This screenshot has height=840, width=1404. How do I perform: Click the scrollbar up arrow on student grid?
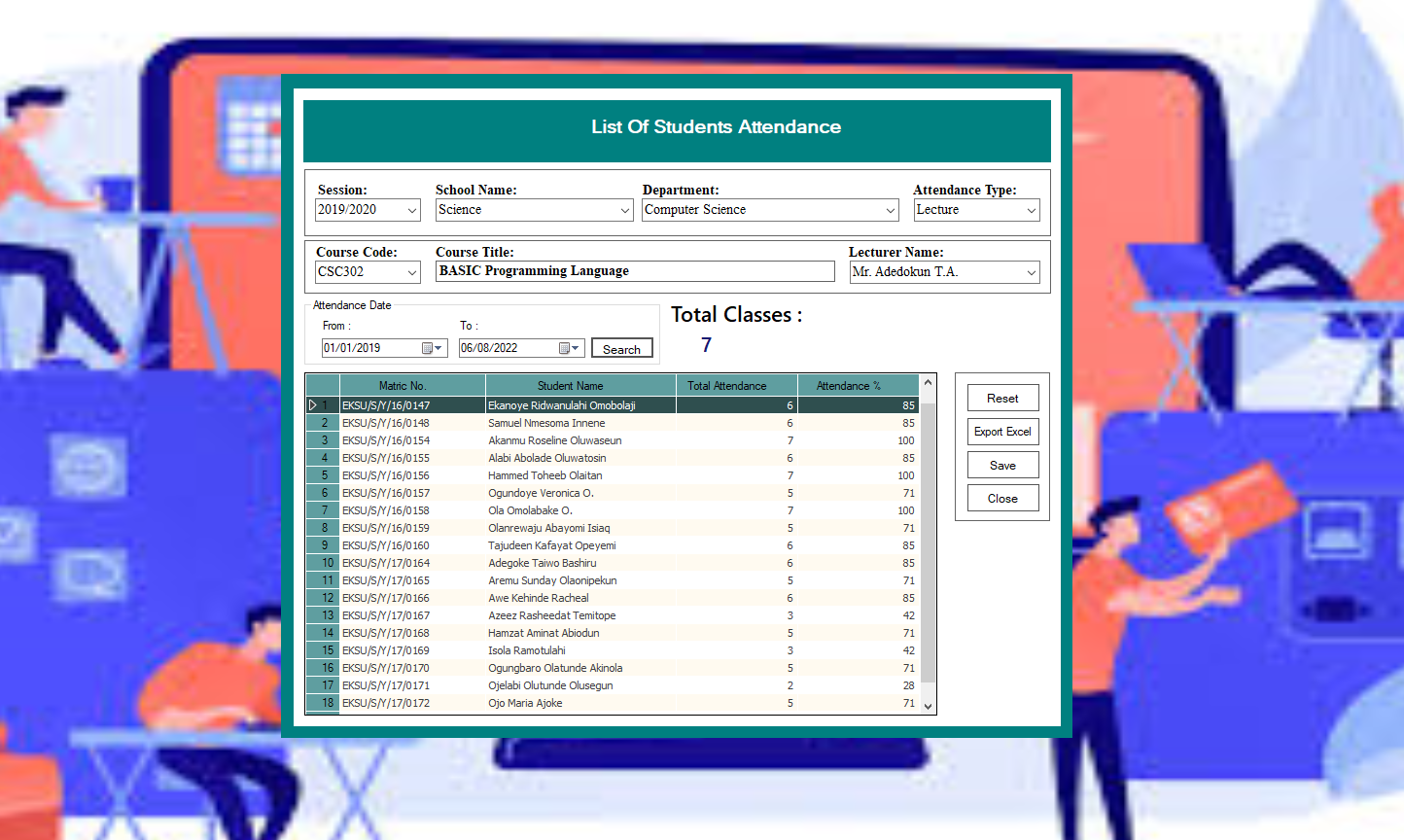pos(928,382)
